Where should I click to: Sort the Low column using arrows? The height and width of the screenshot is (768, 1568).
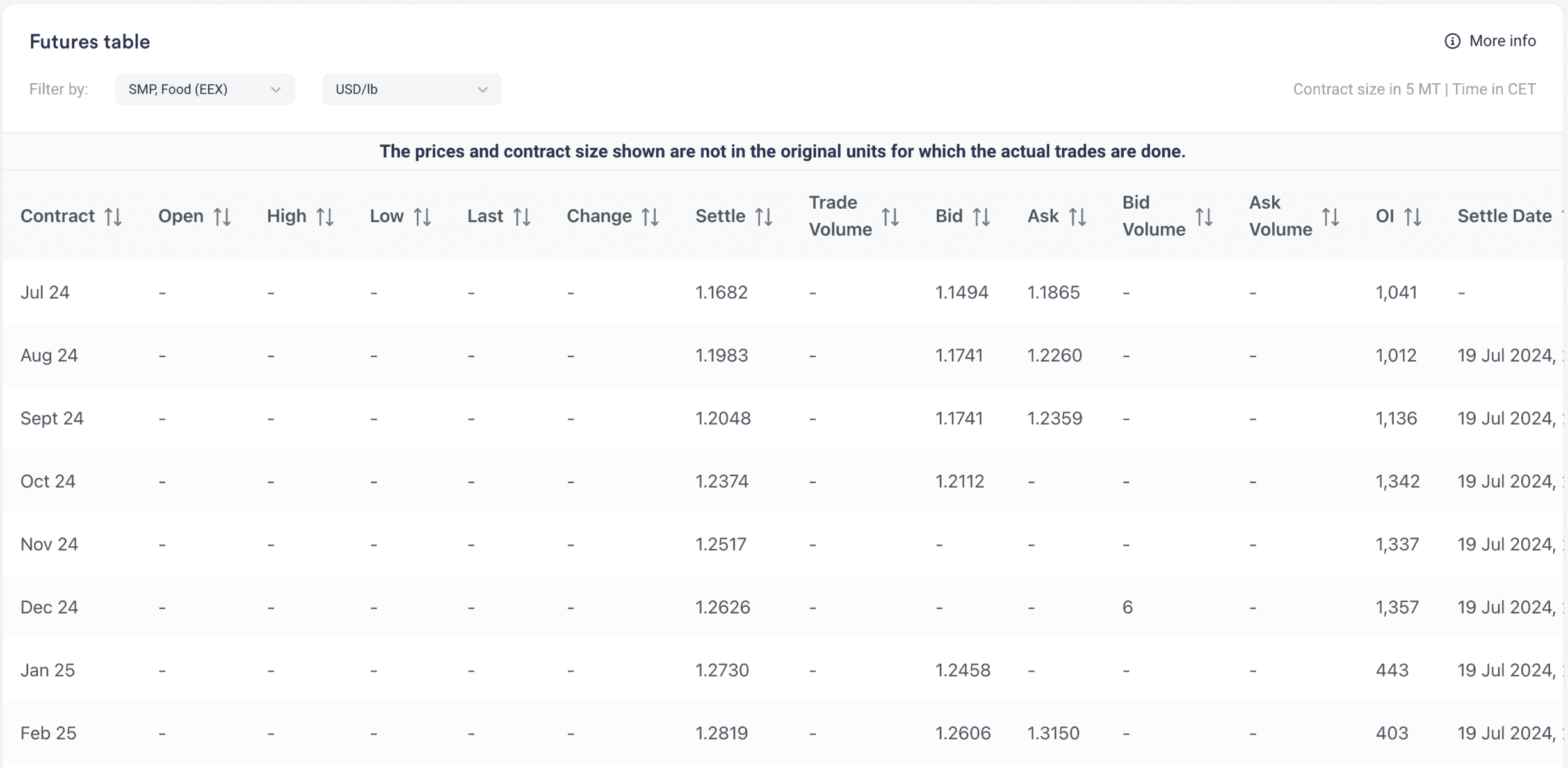tap(423, 217)
